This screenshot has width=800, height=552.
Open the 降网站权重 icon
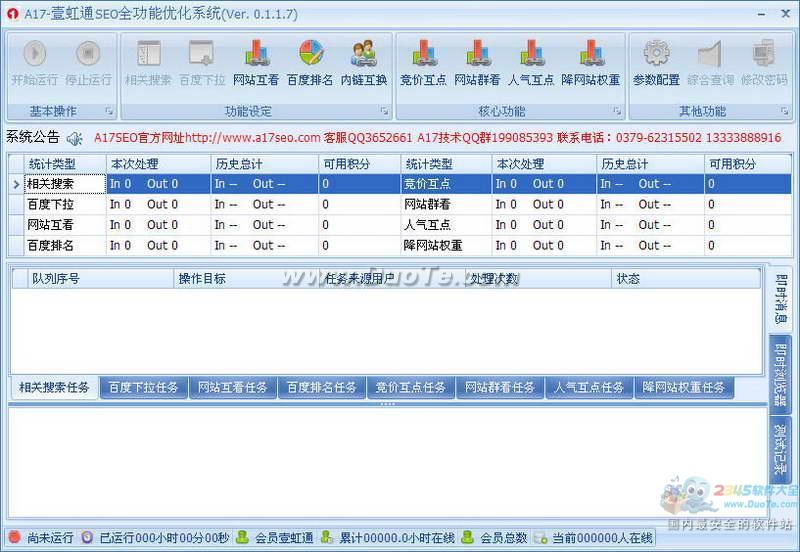[590, 63]
